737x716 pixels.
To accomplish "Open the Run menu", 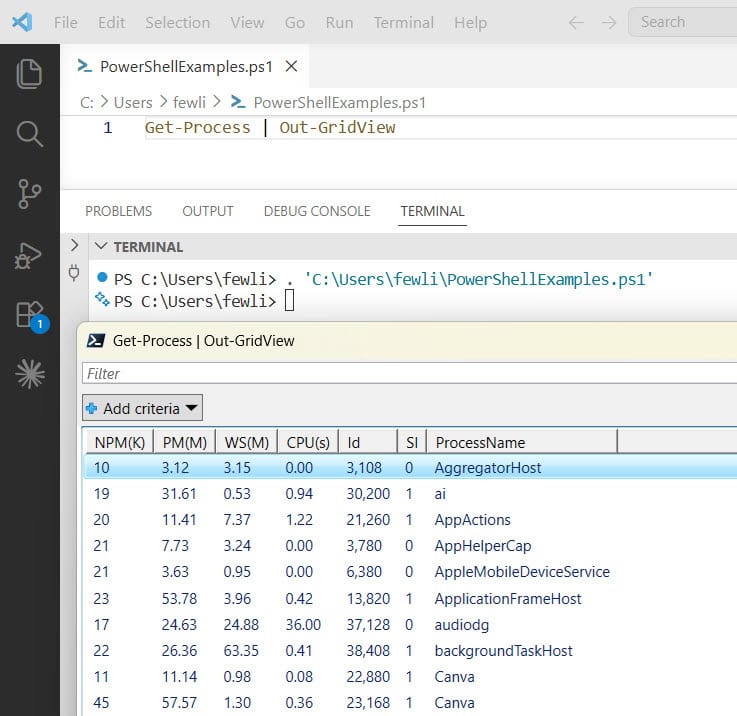I will [x=339, y=23].
